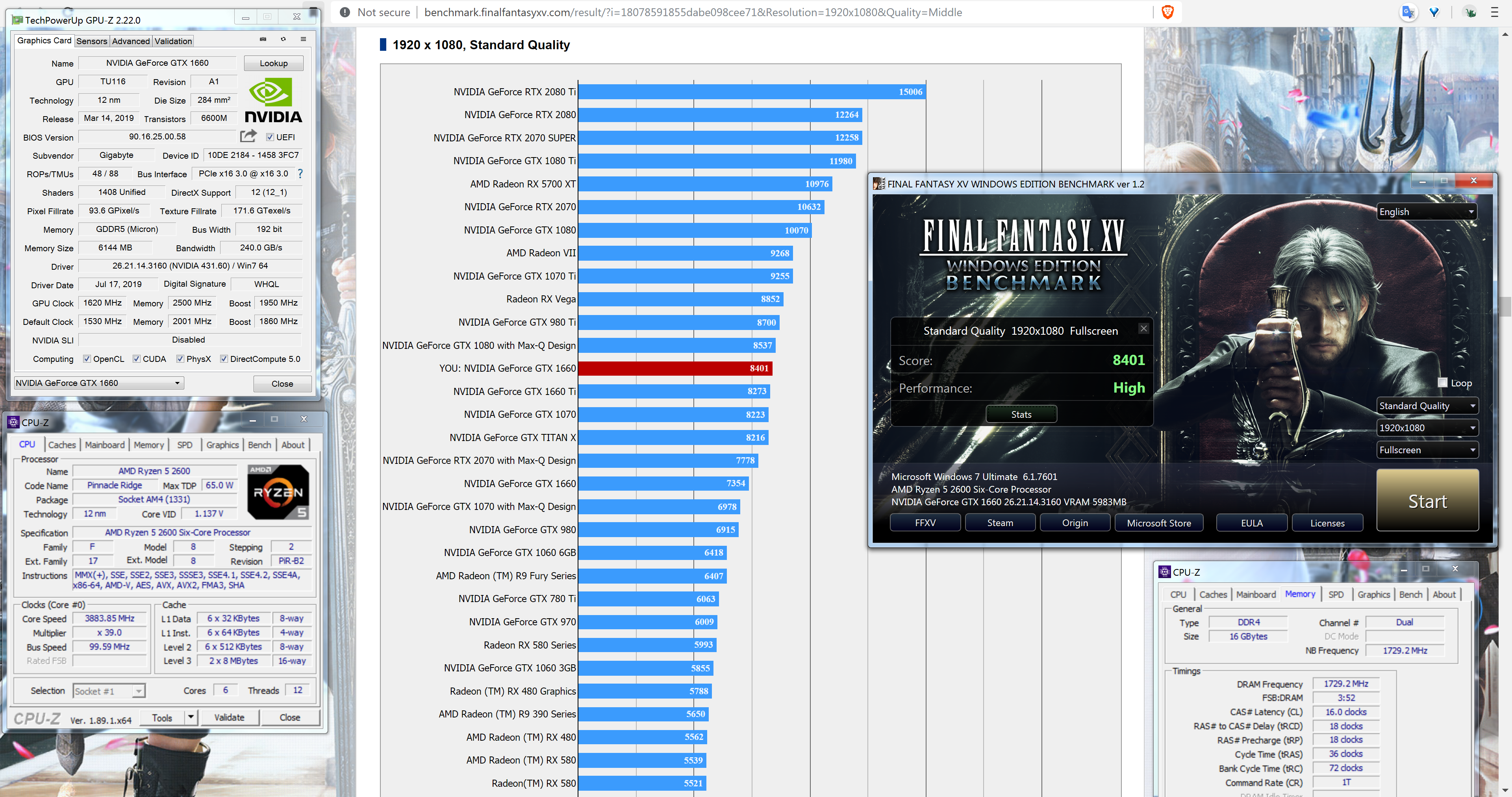This screenshot has height=797, width=1512.
Task: Toggle the PhysX checkbox
Action: [x=180, y=359]
